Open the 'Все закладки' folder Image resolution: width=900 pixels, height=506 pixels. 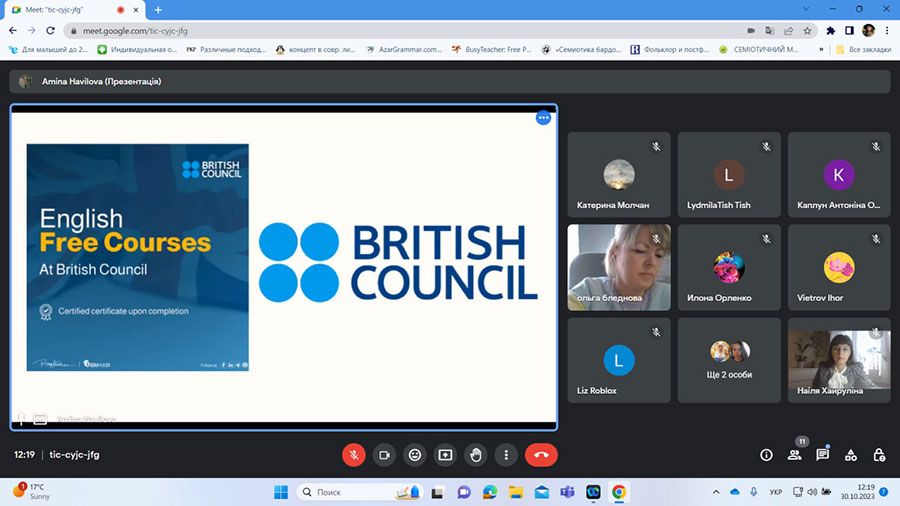tap(863, 49)
